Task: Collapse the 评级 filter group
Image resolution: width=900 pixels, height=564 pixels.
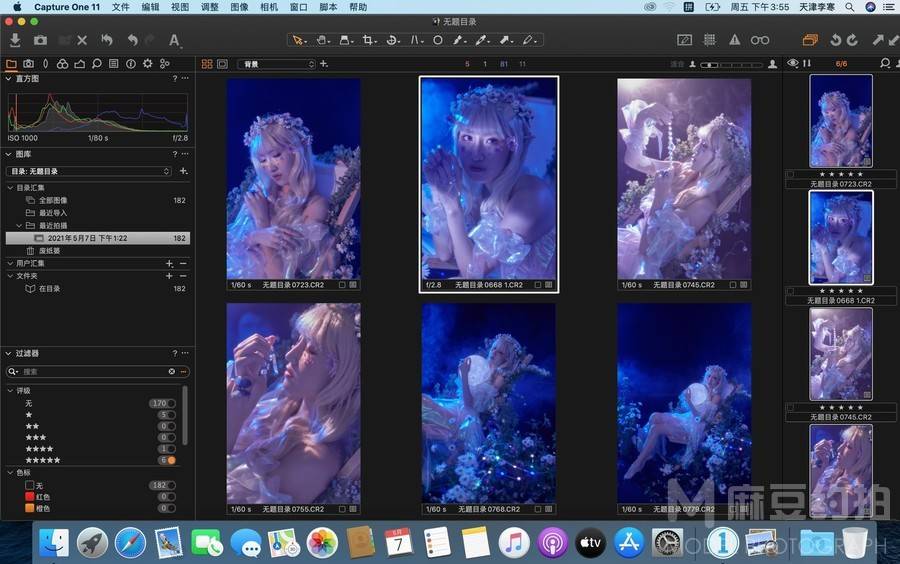Action: pyautogui.click(x=10, y=391)
